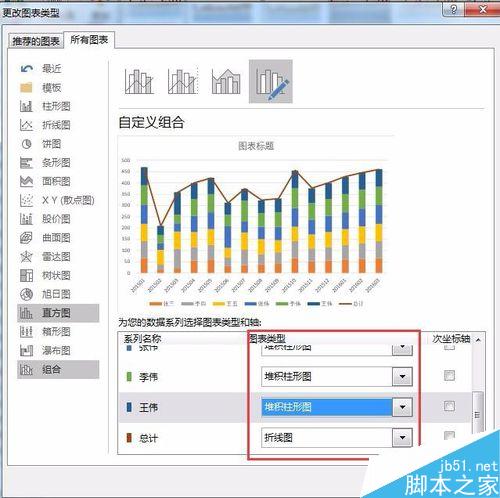Choose the 箱形图 box plot category
This screenshot has width=500, height=498.
pos(58,332)
